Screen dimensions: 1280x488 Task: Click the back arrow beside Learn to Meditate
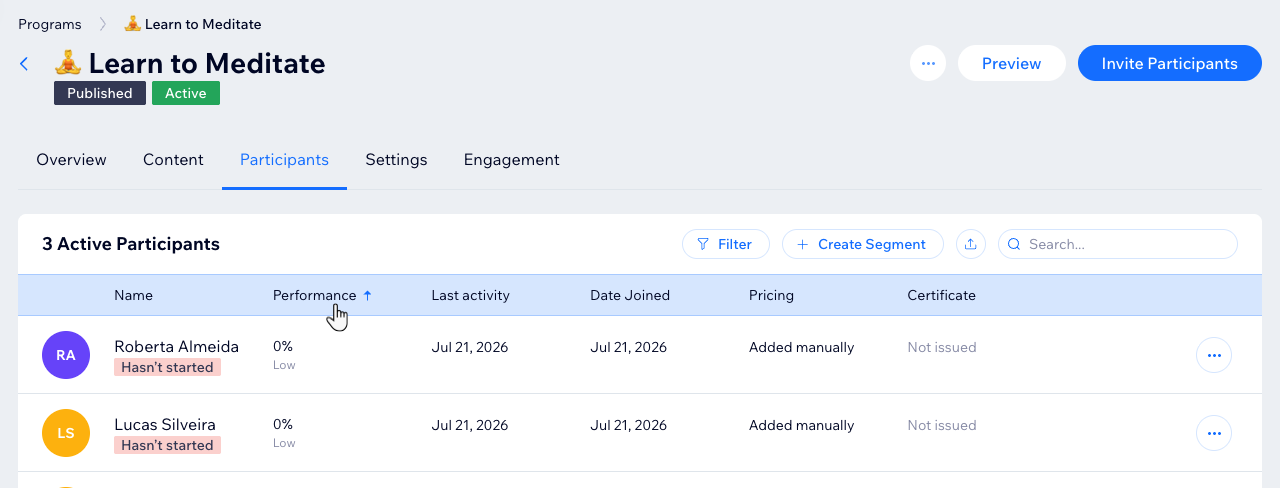(24, 64)
